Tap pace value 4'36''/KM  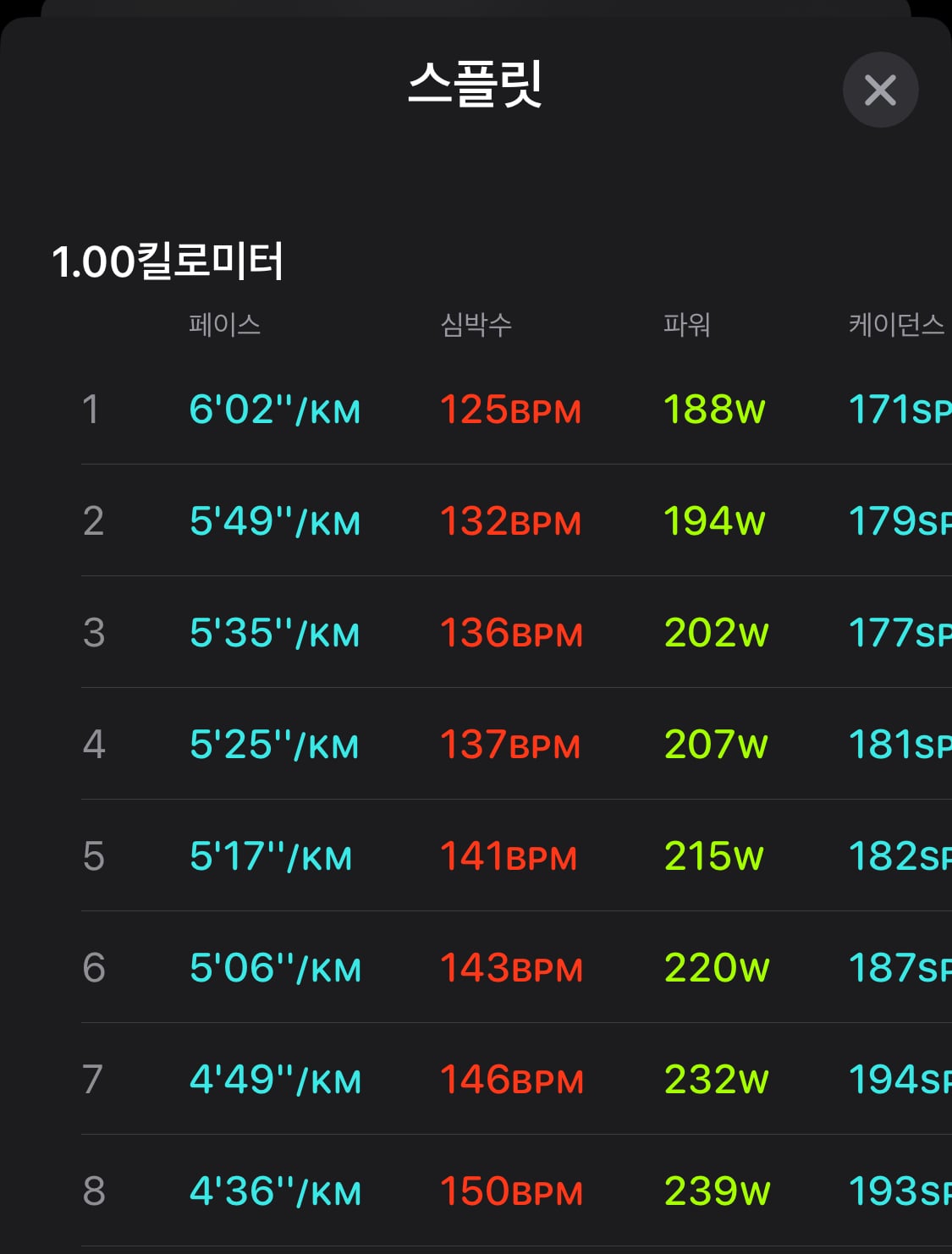click(x=275, y=1191)
